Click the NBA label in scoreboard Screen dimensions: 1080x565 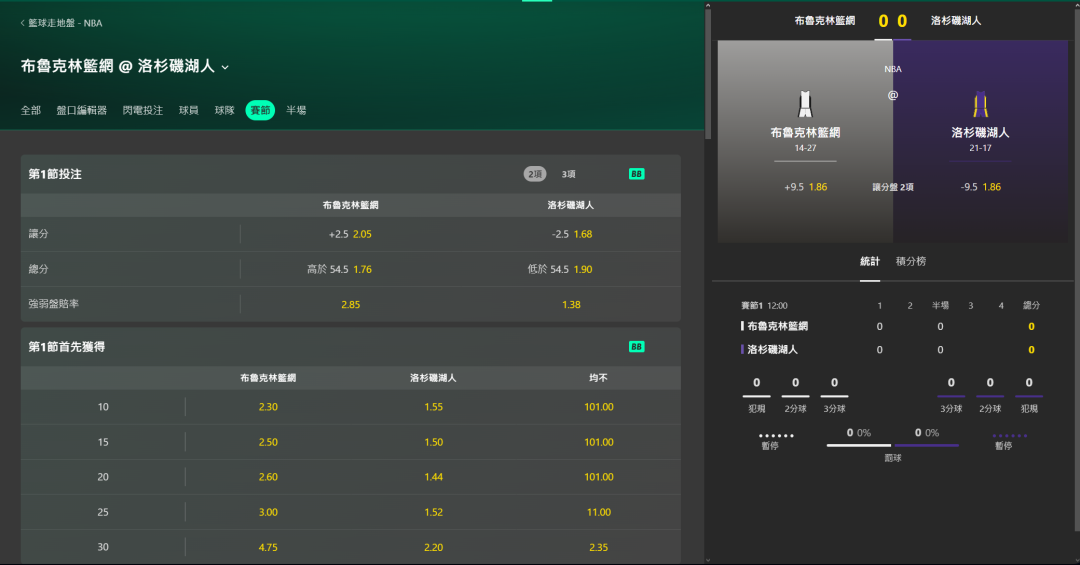893,69
